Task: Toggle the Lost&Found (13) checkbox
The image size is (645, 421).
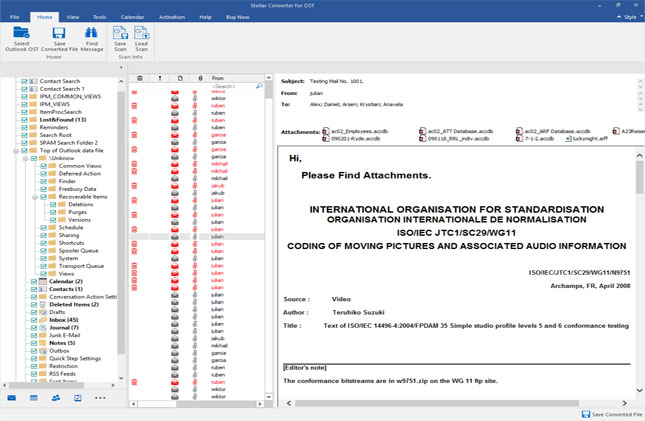Action: tap(24, 120)
